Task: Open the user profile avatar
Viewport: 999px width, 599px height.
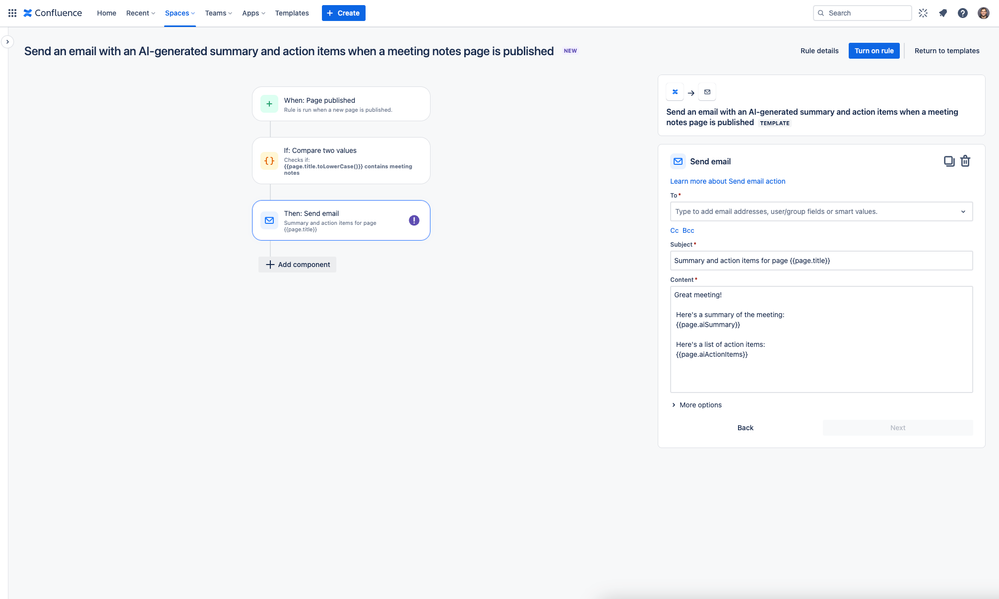Action: click(983, 13)
